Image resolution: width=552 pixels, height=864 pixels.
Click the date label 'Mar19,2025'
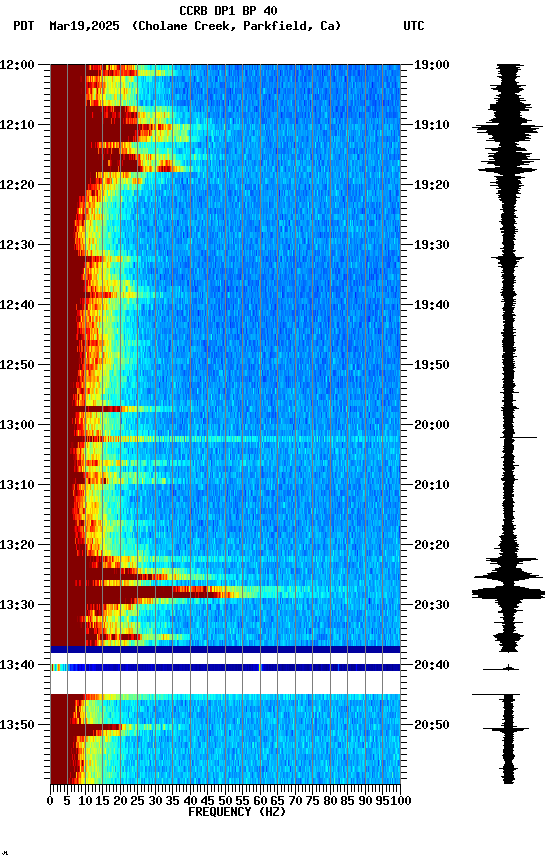click(x=84, y=26)
